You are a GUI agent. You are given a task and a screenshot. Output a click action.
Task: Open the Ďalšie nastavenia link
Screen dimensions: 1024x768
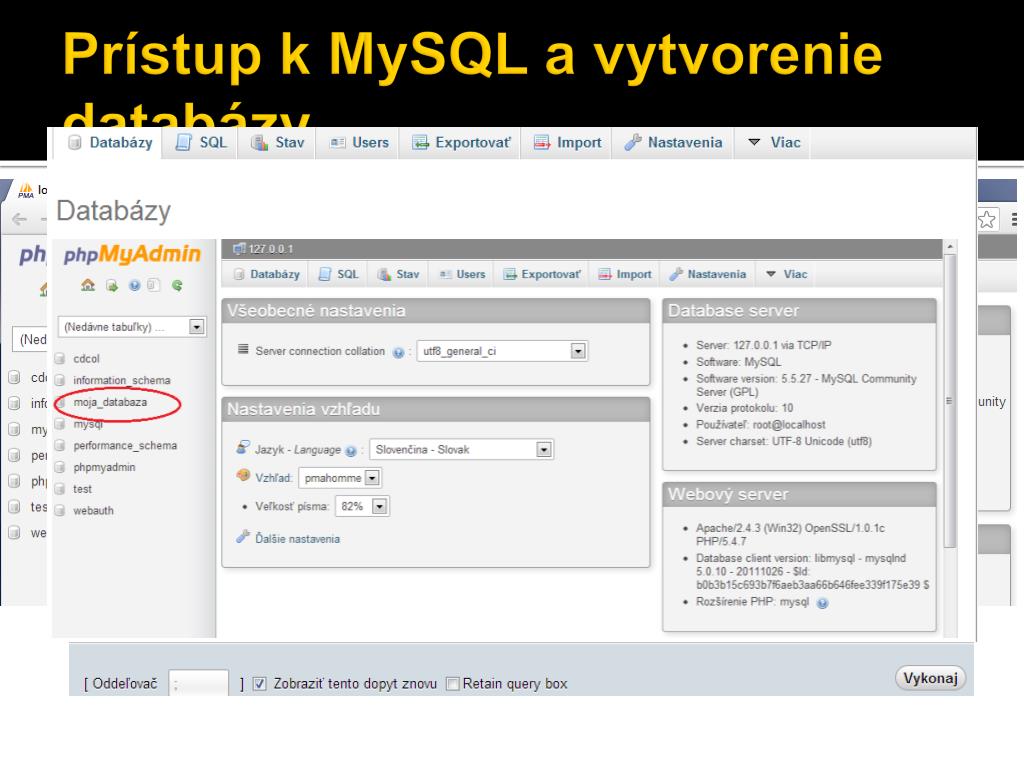point(297,539)
